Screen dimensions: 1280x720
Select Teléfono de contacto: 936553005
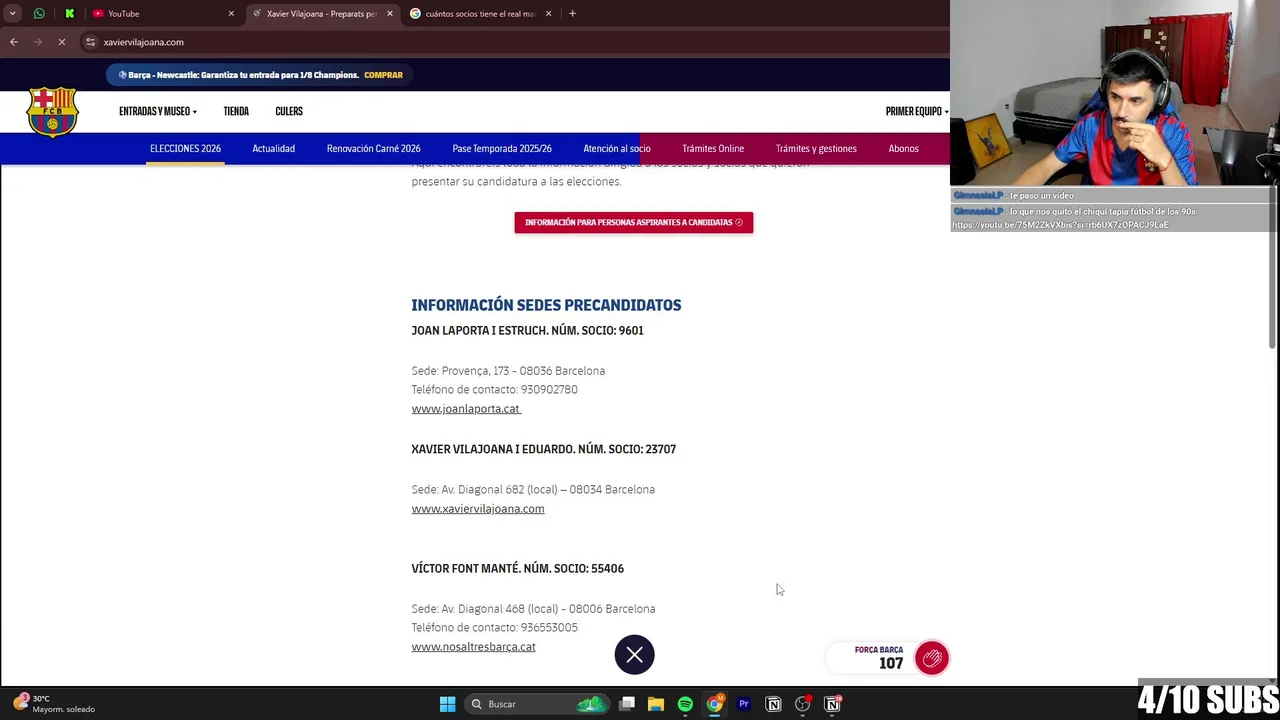pyautogui.click(x=494, y=628)
